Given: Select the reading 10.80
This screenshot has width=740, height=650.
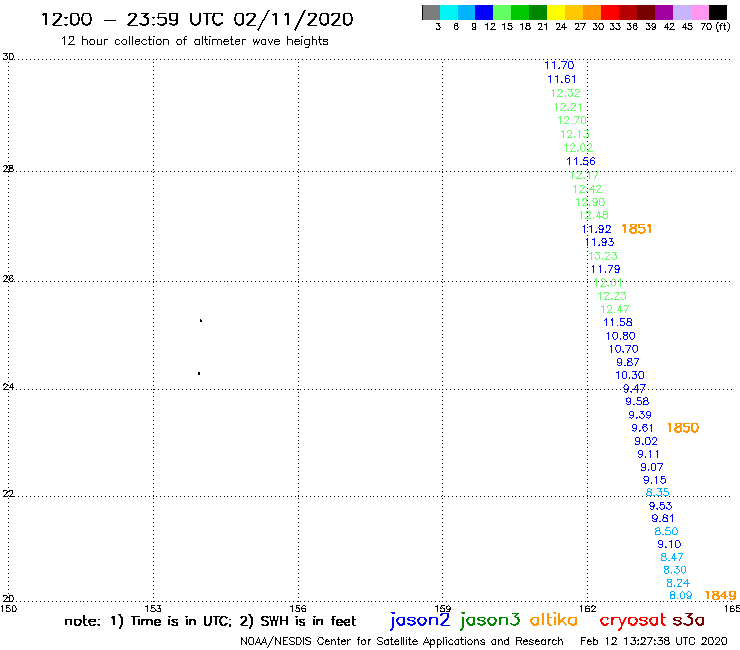Looking at the screenshot, I should [x=621, y=336].
